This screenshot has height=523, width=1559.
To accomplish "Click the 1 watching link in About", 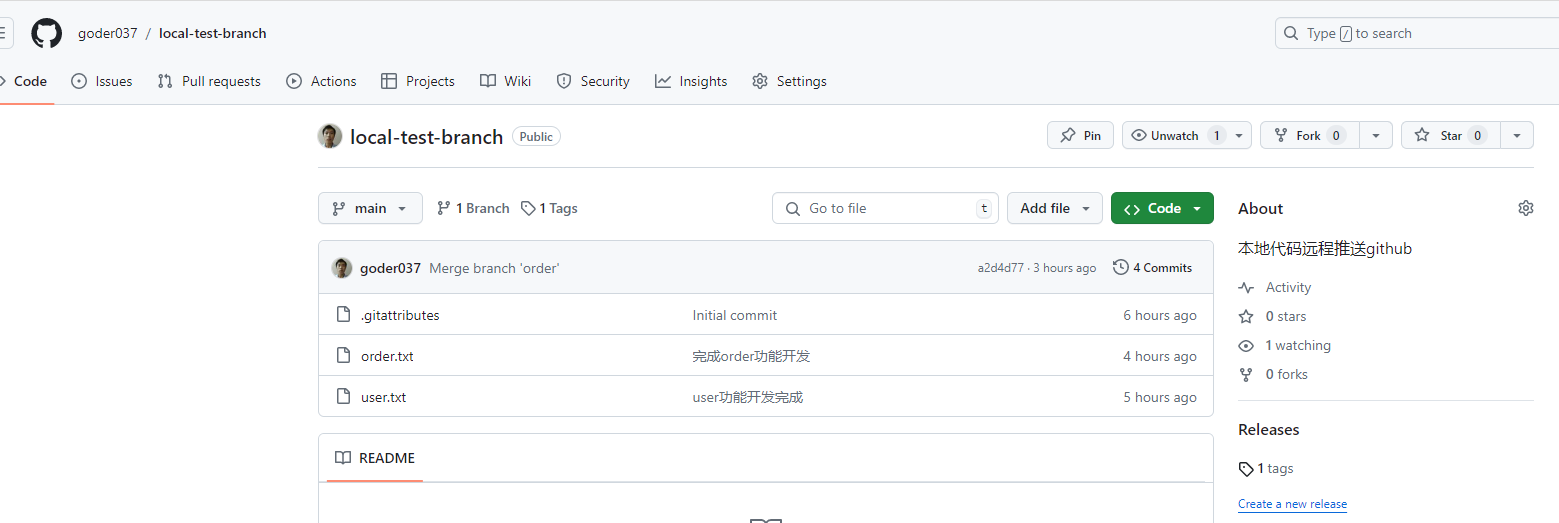I will pyautogui.click(x=1284, y=345).
